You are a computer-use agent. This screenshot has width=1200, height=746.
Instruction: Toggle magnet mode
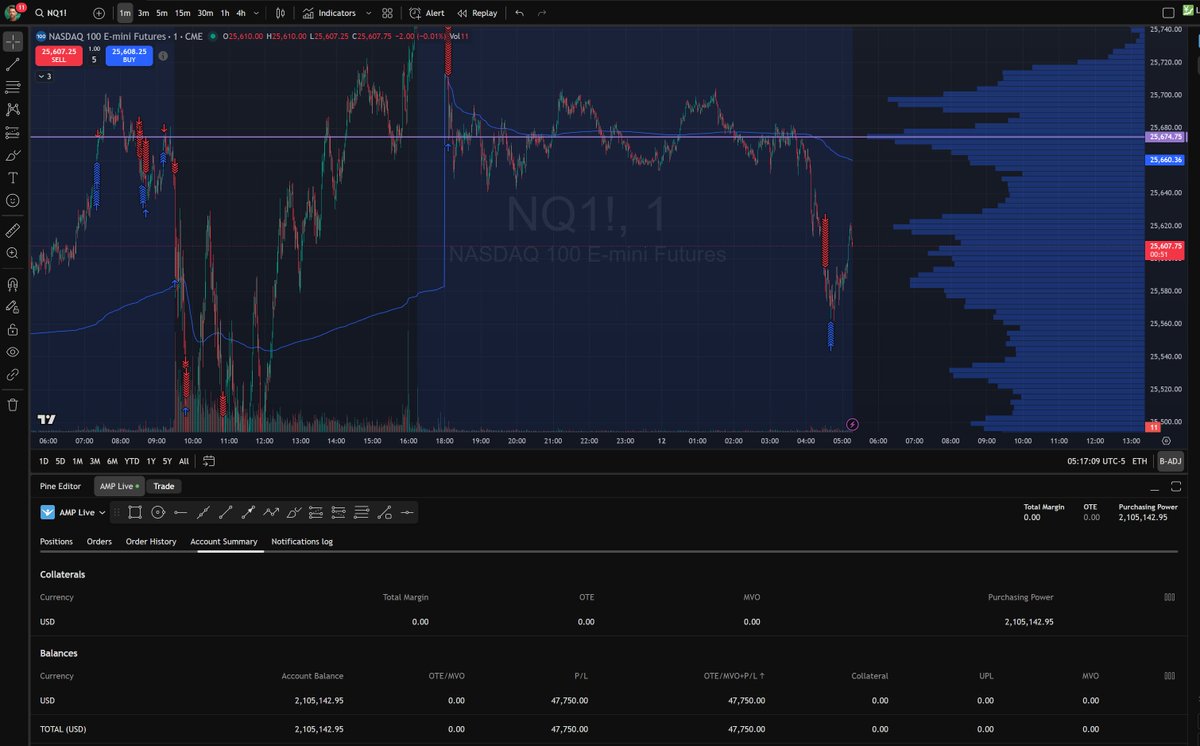click(13, 283)
